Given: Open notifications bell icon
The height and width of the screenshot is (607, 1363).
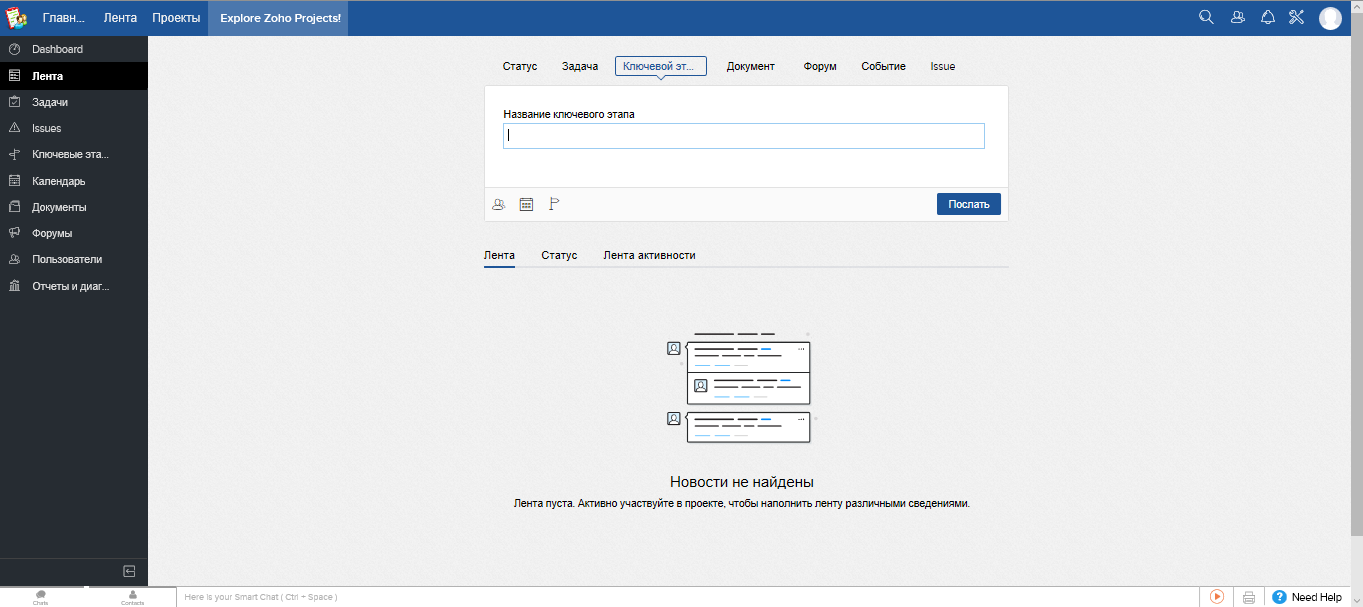Looking at the screenshot, I should 1267,17.
